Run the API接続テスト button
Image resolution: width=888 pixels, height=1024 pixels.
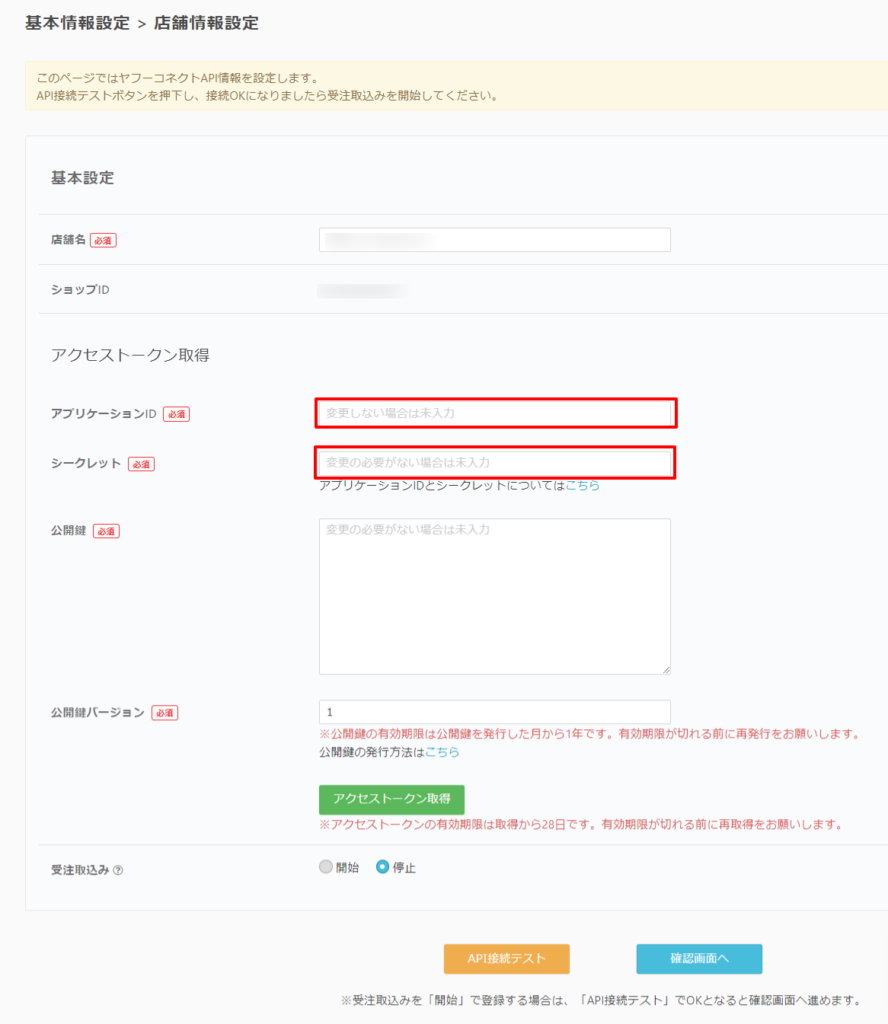coord(506,958)
